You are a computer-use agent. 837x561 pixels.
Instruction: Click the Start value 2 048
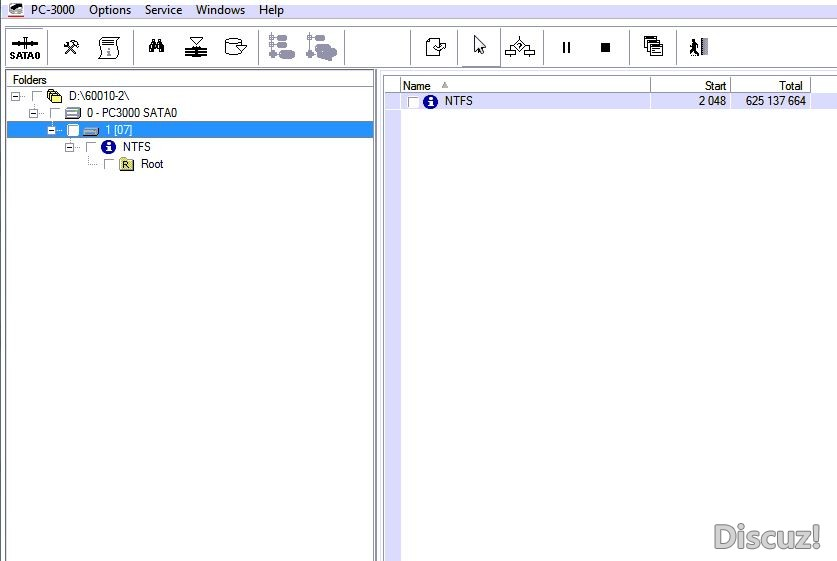(712, 101)
